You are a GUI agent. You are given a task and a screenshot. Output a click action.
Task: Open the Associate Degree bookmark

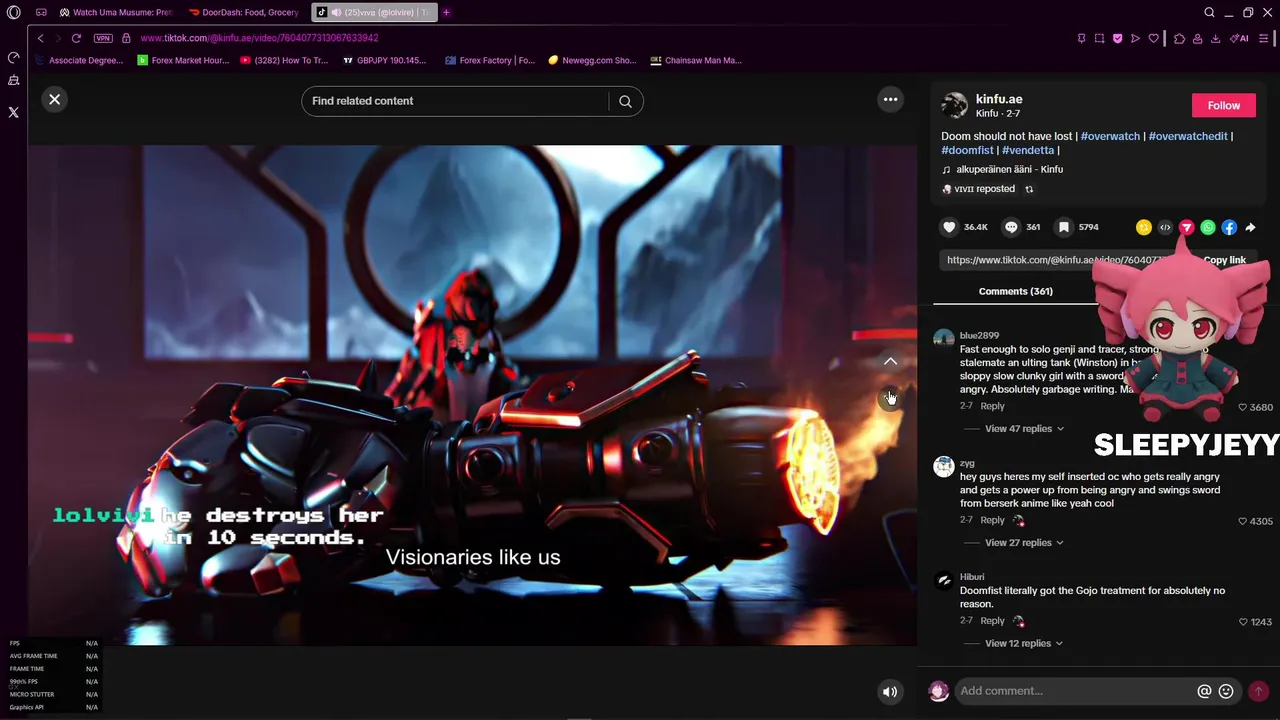79,60
